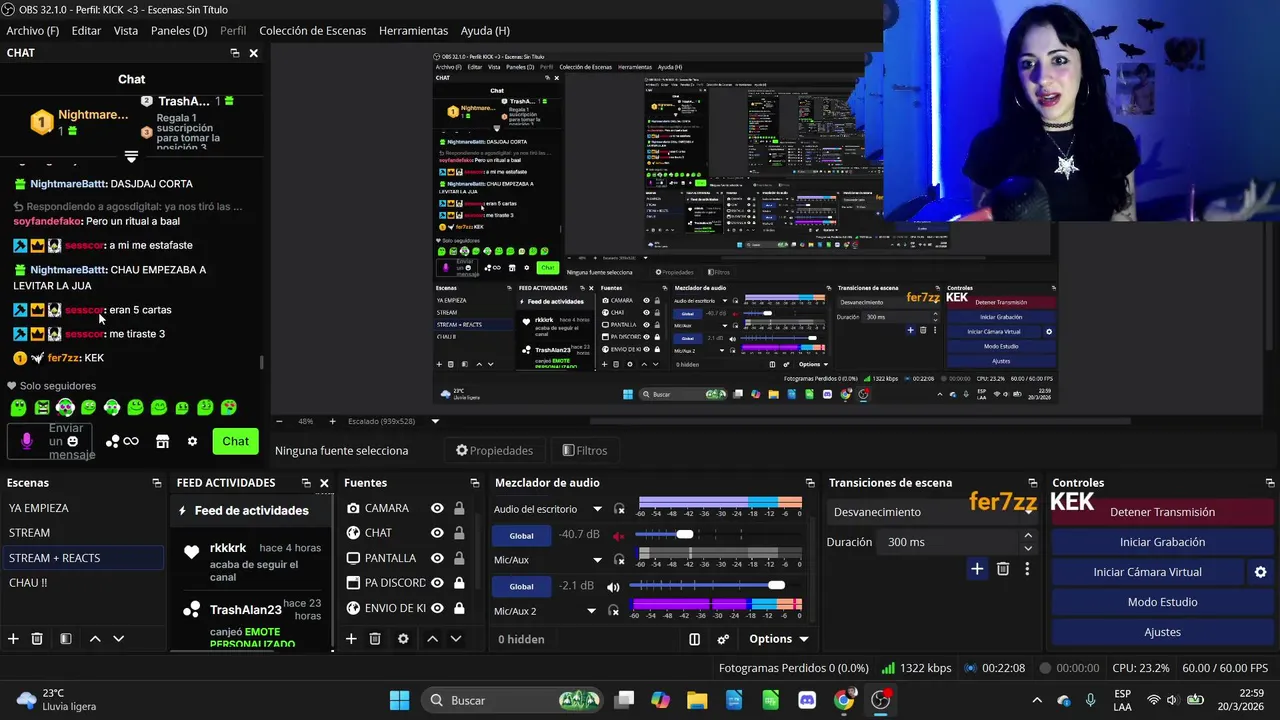
Task: Expand the chat leaderboard chevron
Action: 131,157
